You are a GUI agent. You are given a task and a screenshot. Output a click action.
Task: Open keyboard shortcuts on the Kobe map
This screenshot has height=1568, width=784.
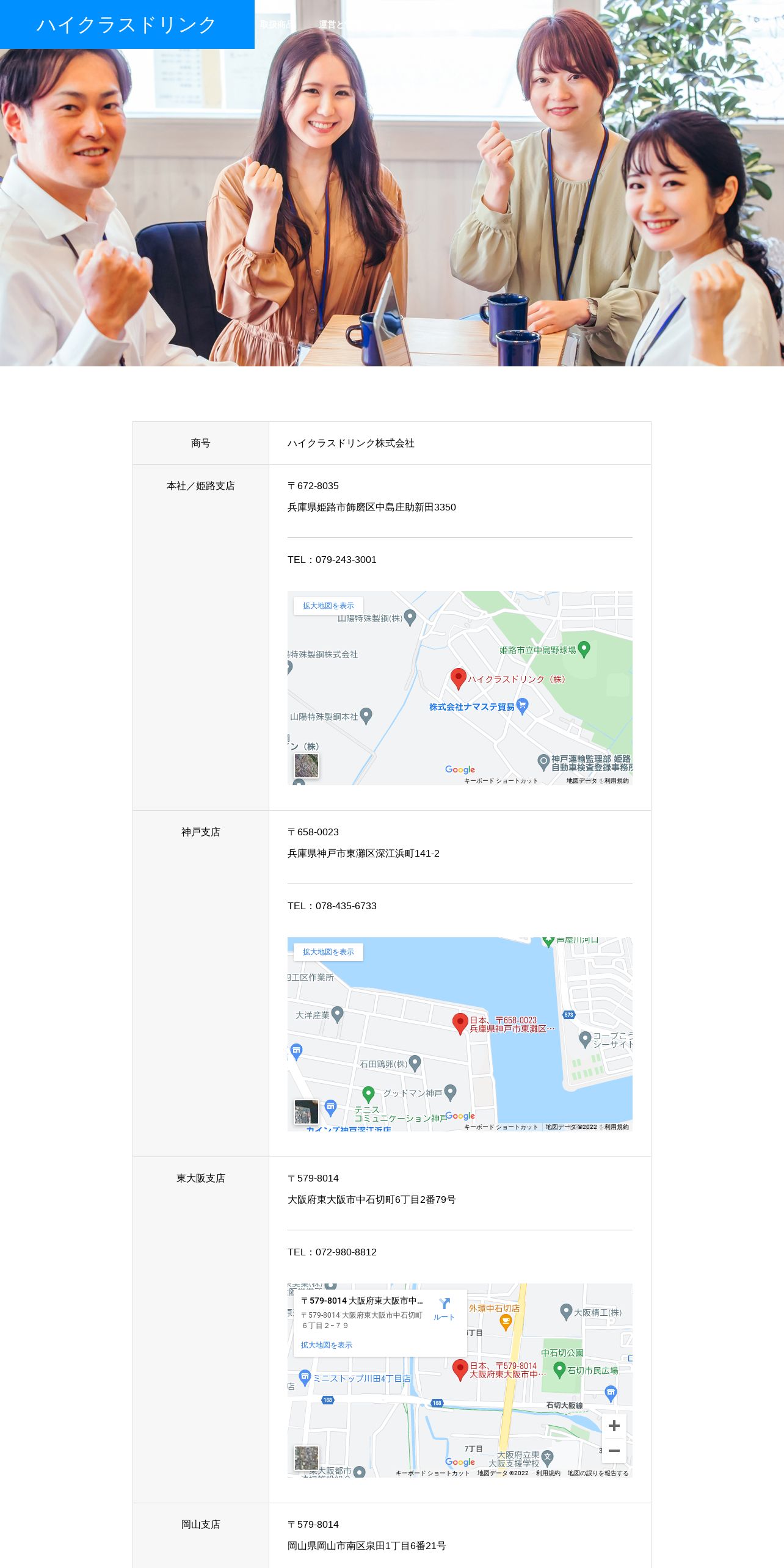click(x=501, y=1127)
